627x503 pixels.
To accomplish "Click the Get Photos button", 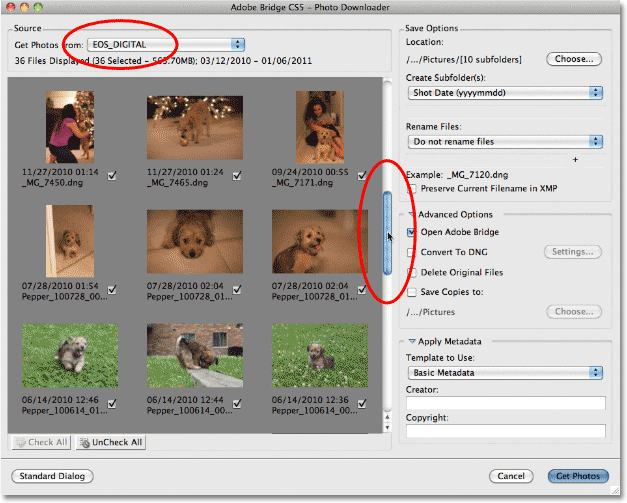I will pyautogui.click(x=578, y=476).
